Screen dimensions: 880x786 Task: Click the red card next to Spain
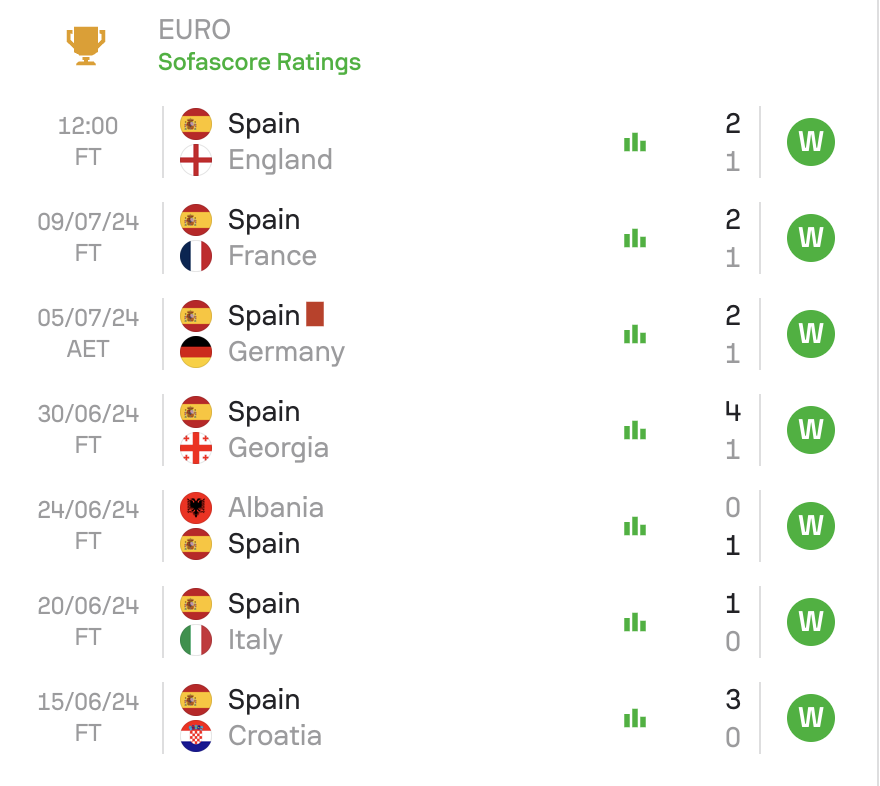pos(315,314)
